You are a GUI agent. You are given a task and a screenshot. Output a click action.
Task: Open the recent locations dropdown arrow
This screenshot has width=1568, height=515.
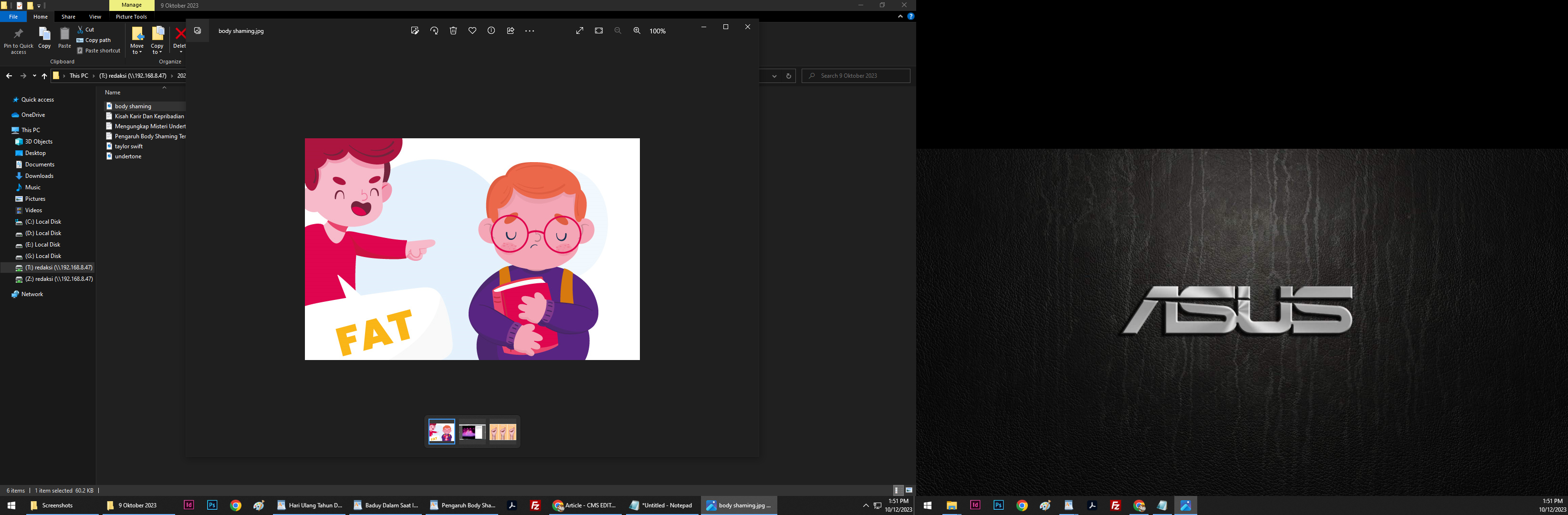35,76
